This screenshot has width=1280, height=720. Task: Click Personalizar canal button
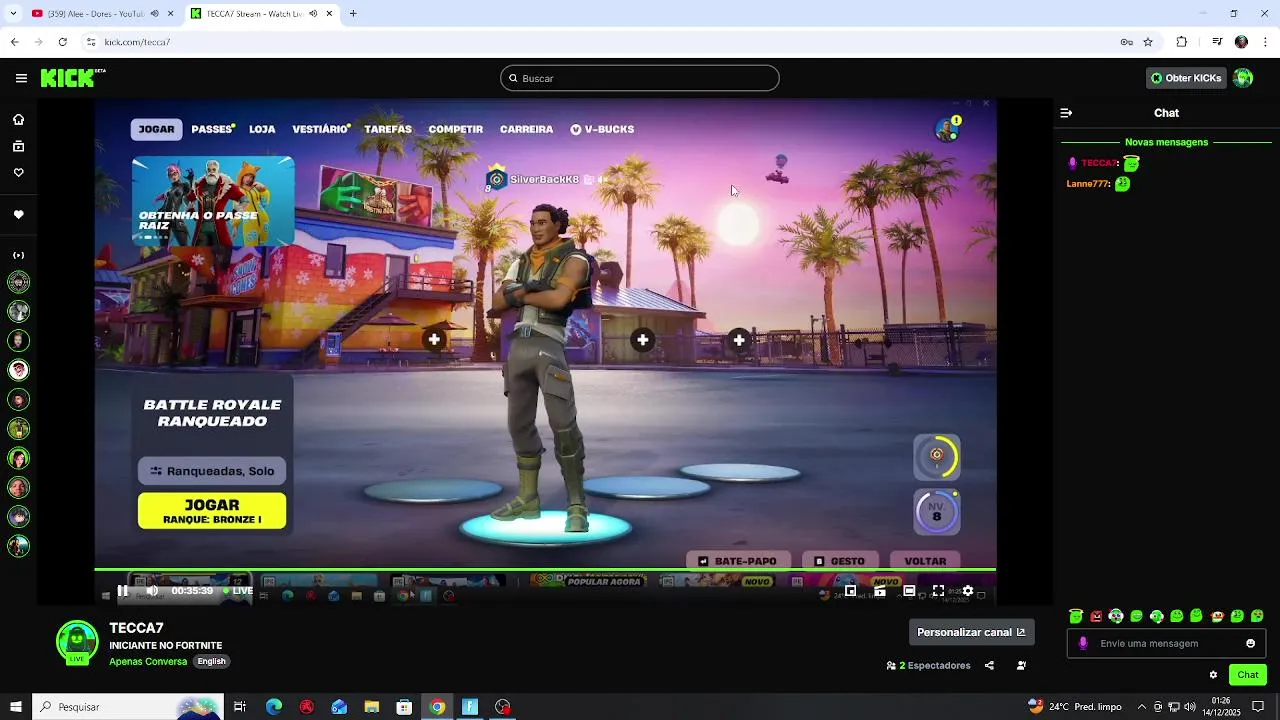(x=971, y=632)
